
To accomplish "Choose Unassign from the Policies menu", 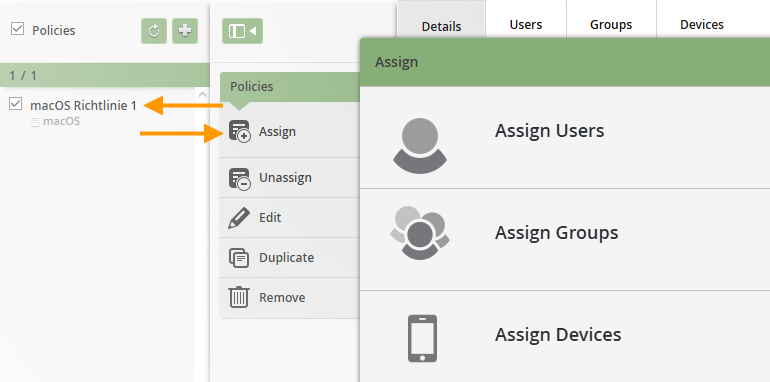I will click(x=290, y=178).
